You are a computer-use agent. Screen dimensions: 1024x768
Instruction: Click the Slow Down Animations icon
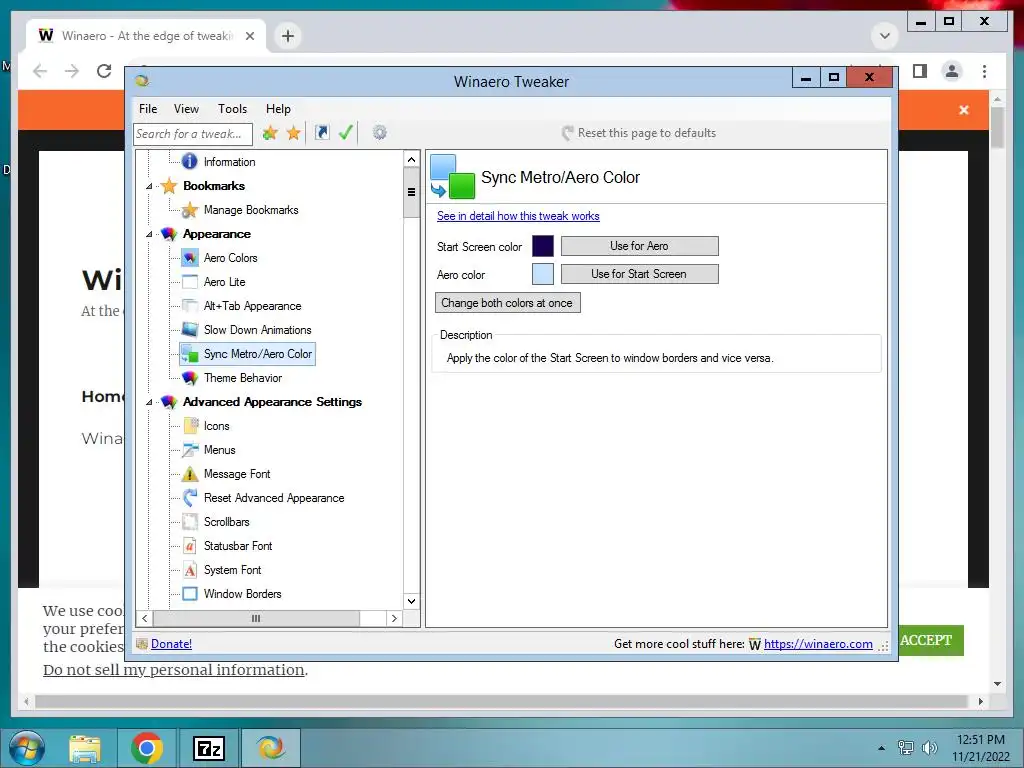(x=189, y=330)
